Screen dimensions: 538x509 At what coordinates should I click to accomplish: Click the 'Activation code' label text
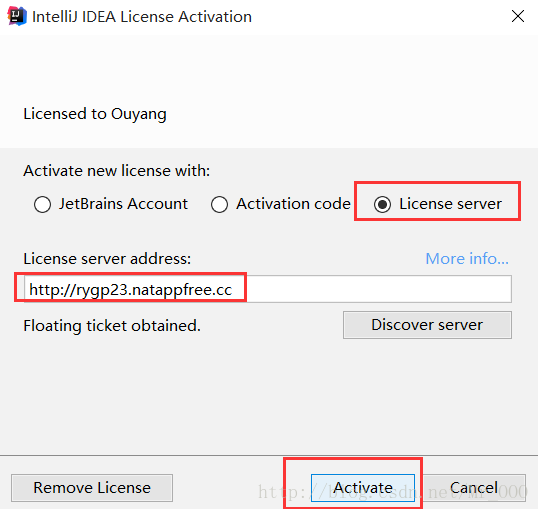click(293, 204)
